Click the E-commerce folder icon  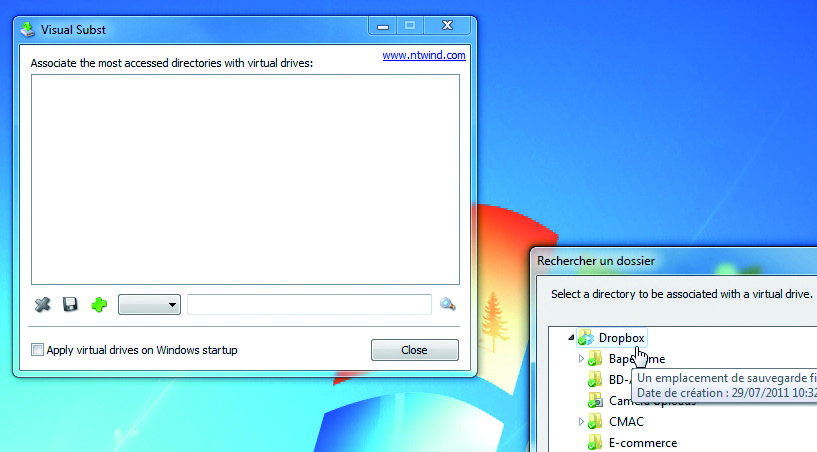click(x=595, y=443)
